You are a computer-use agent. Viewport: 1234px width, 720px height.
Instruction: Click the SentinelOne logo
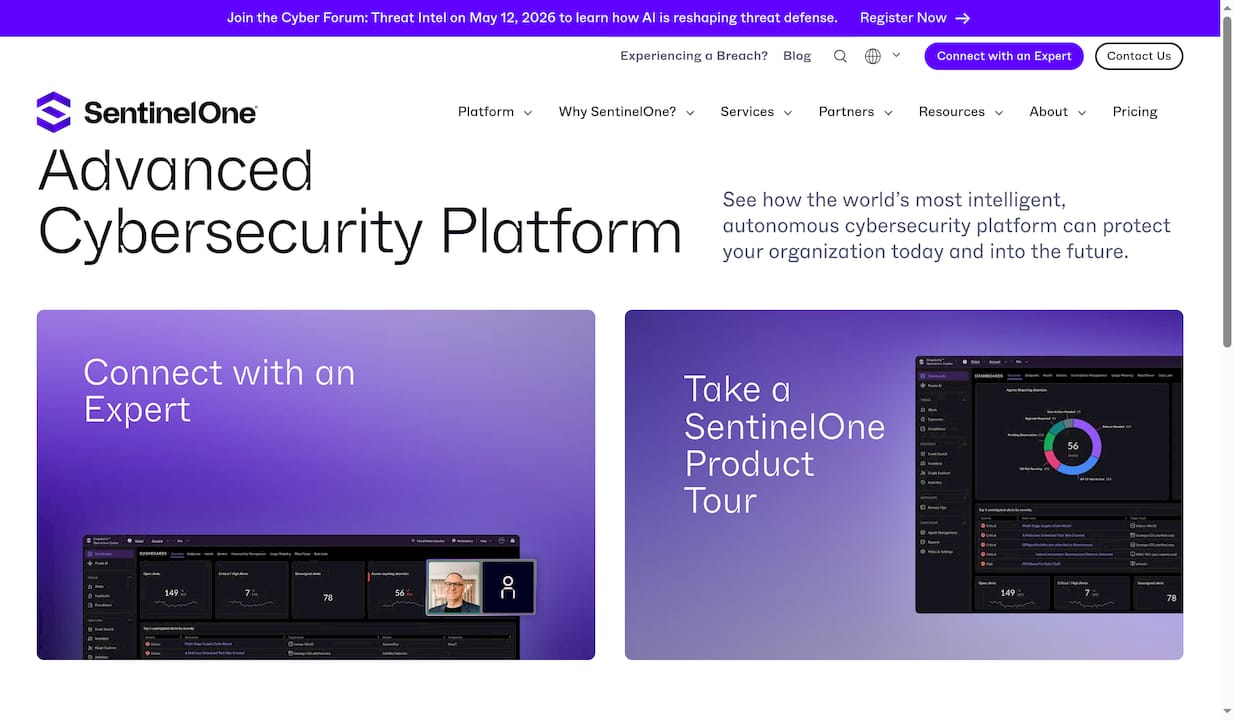(147, 112)
